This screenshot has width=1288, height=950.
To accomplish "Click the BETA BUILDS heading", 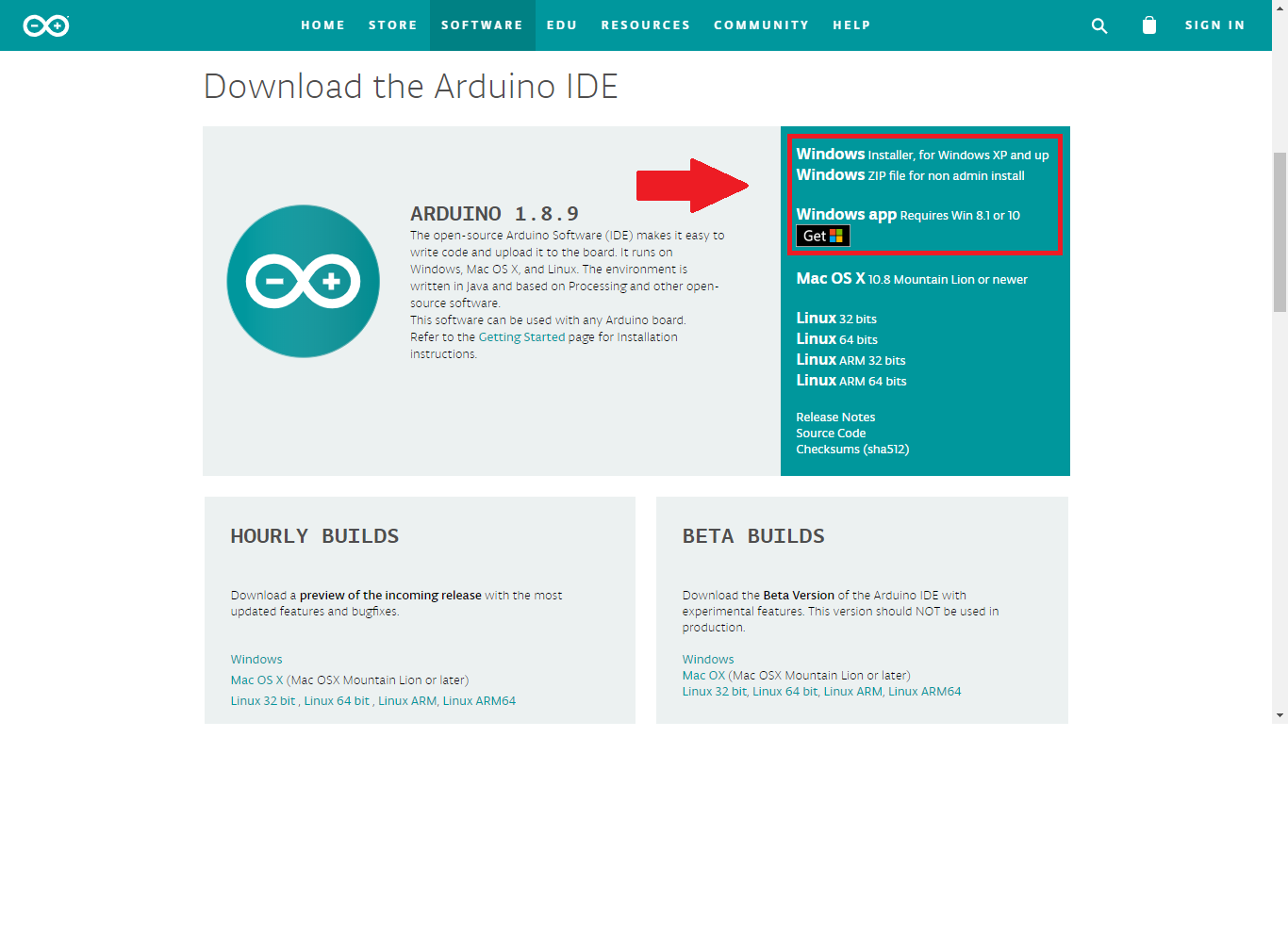I will click(x=753, y=536).
